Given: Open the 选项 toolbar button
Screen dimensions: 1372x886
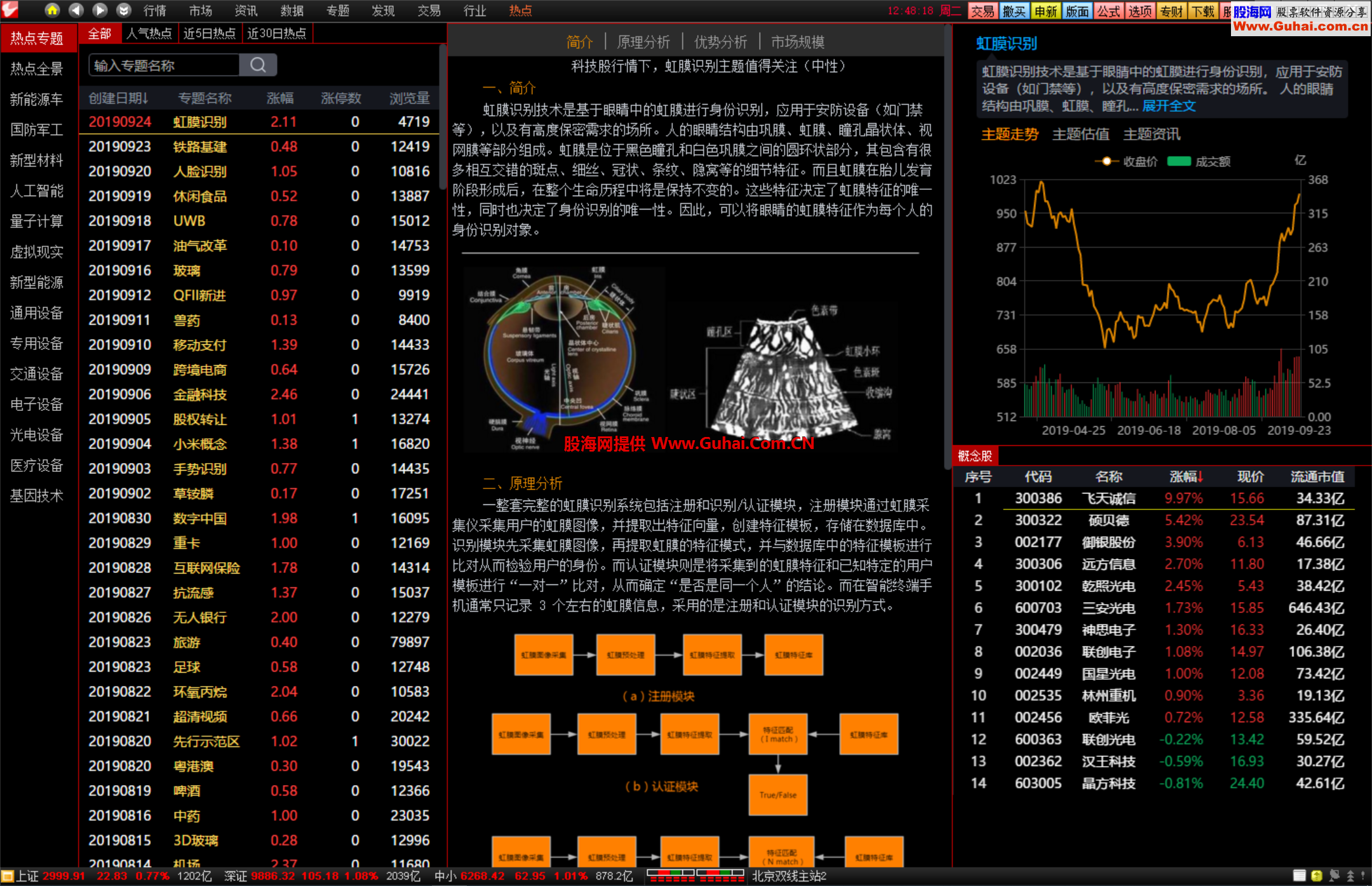Looking at the screenshot, I should [x=1140, y=11].
